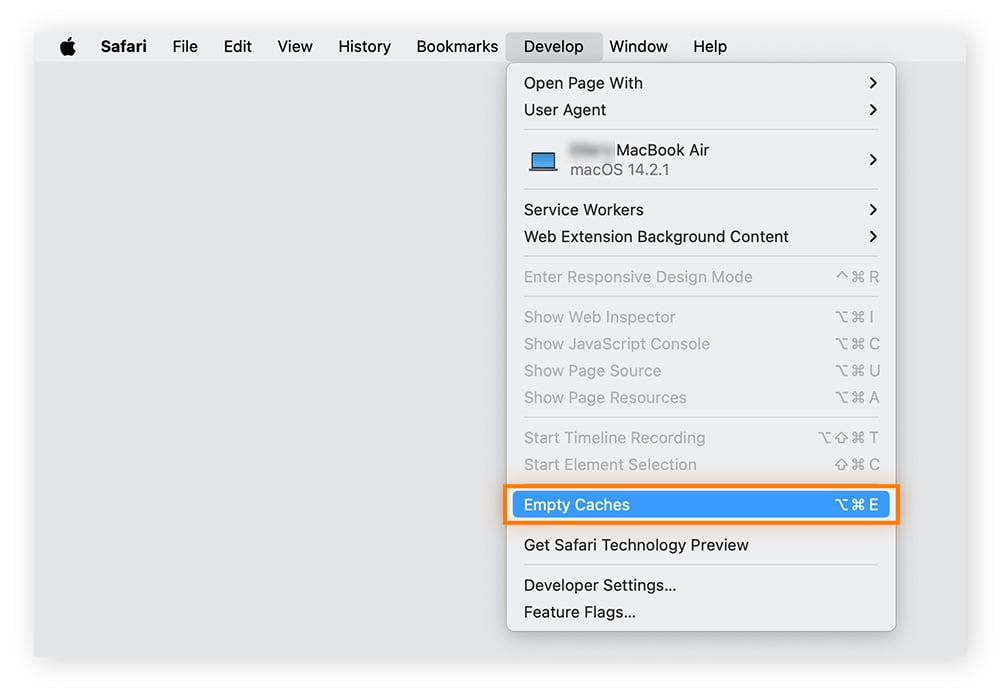Open Developer Settings…
The width and height of the screenshot is (1000, 691).
(701, 585)
